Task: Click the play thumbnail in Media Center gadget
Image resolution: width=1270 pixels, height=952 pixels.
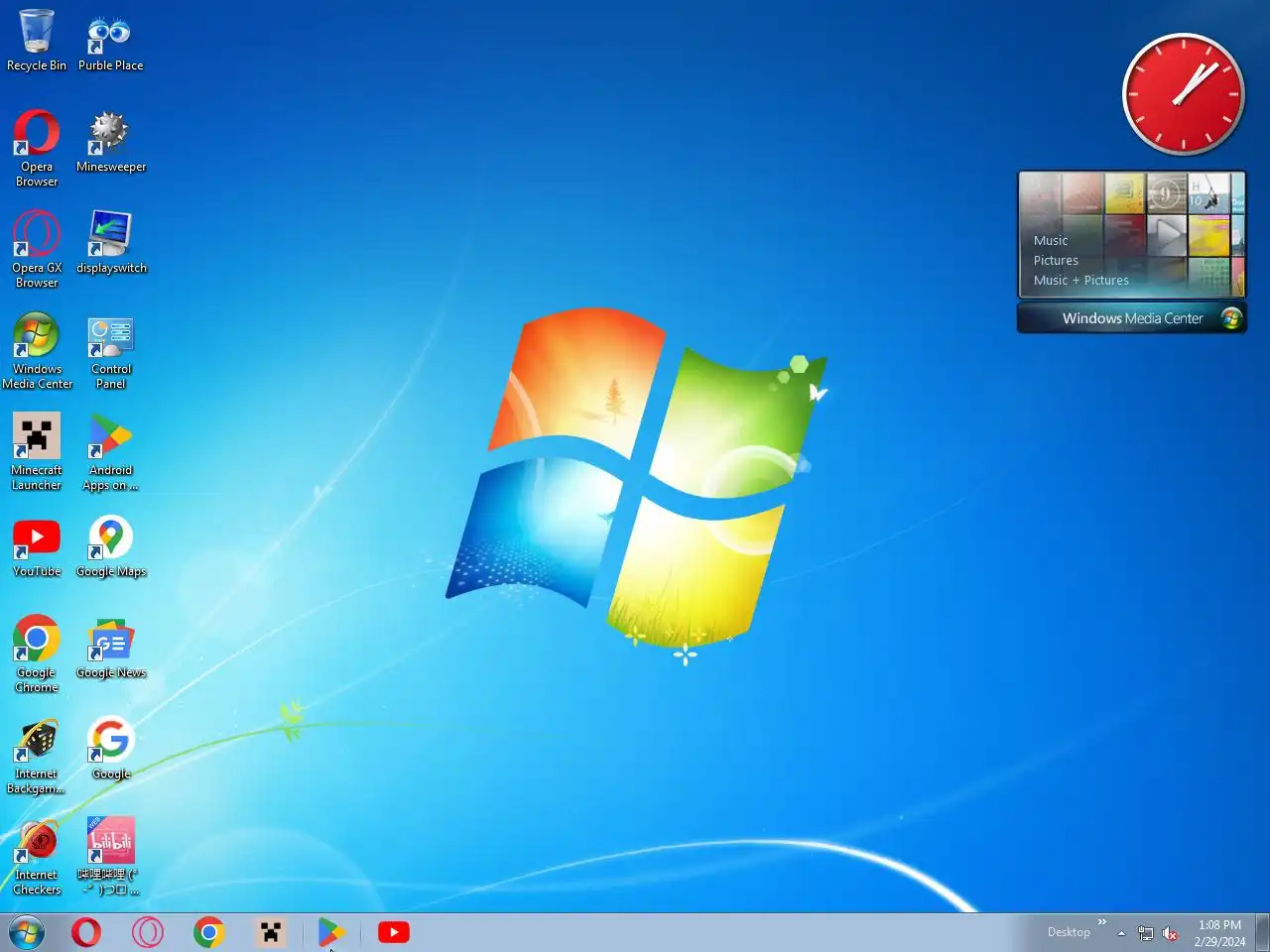Action: point(1167,236)
